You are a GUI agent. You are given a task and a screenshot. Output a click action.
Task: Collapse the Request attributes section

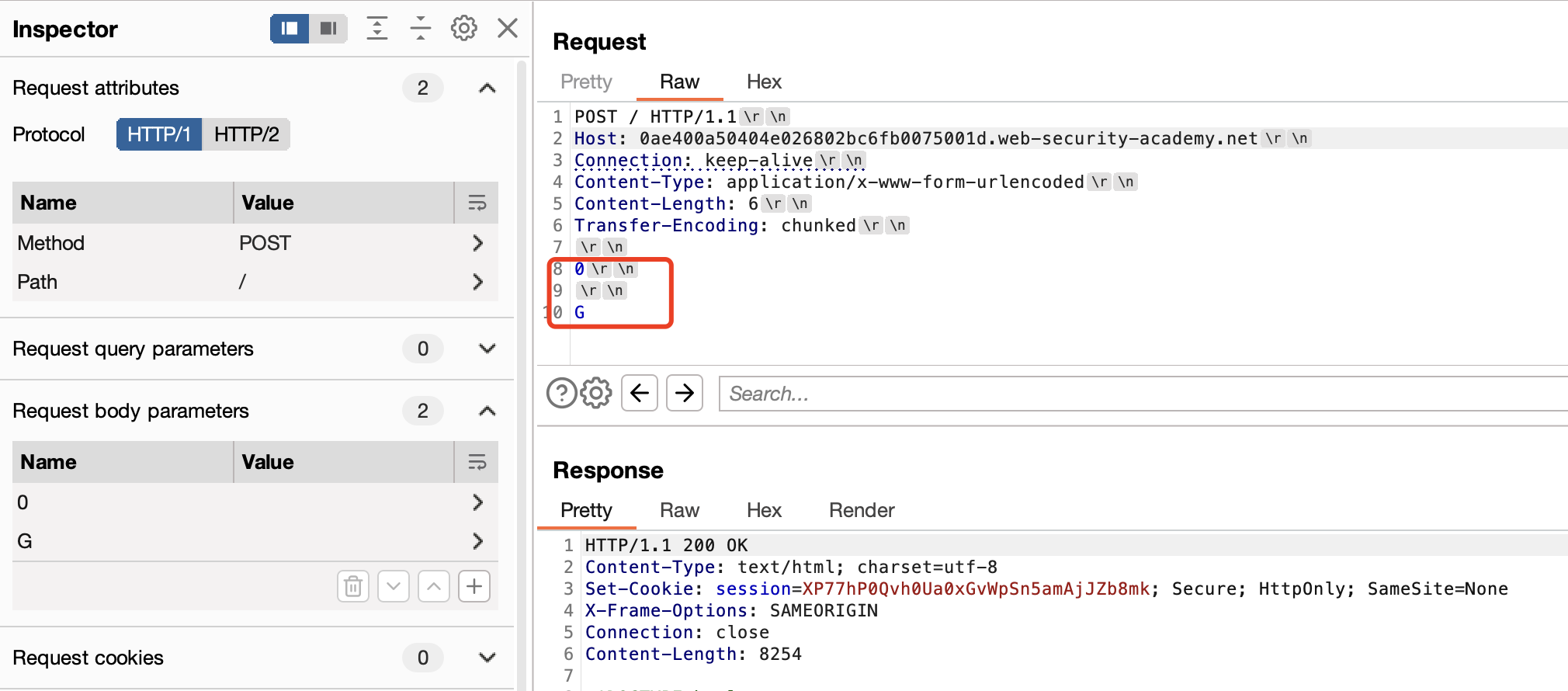coord(487,88)
